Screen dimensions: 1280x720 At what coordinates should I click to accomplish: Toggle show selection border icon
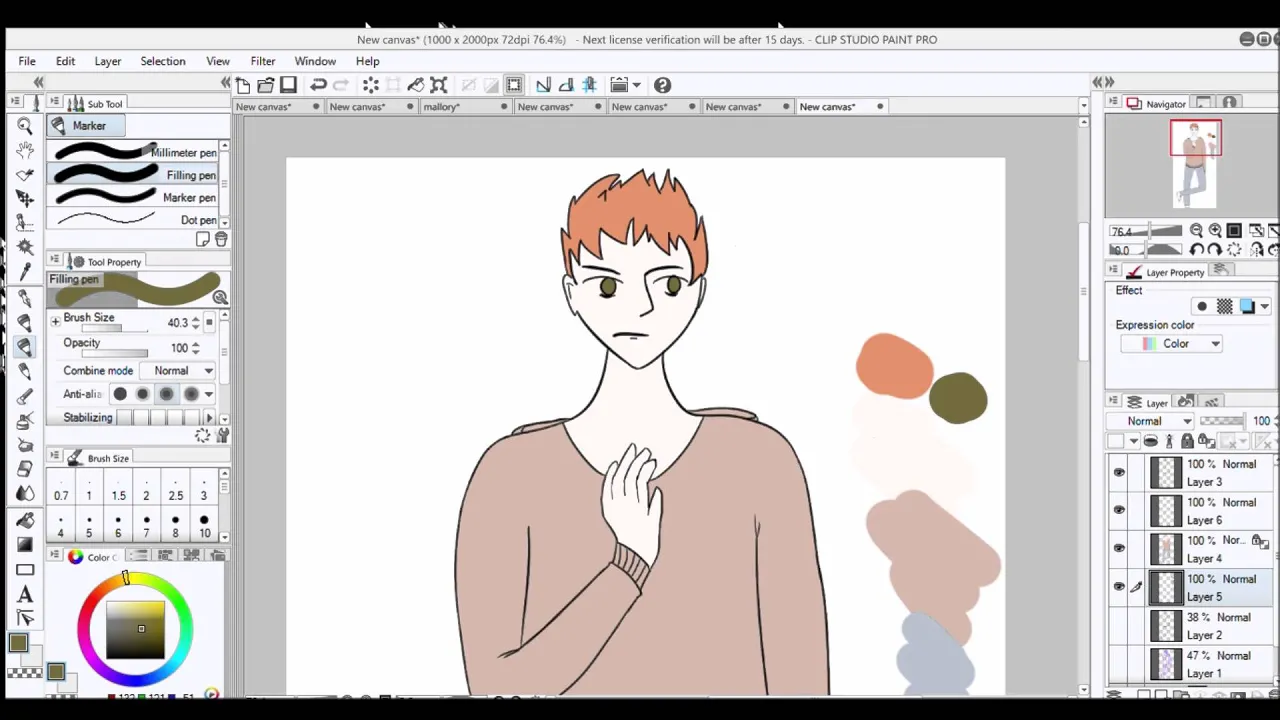tap(514, 85)
